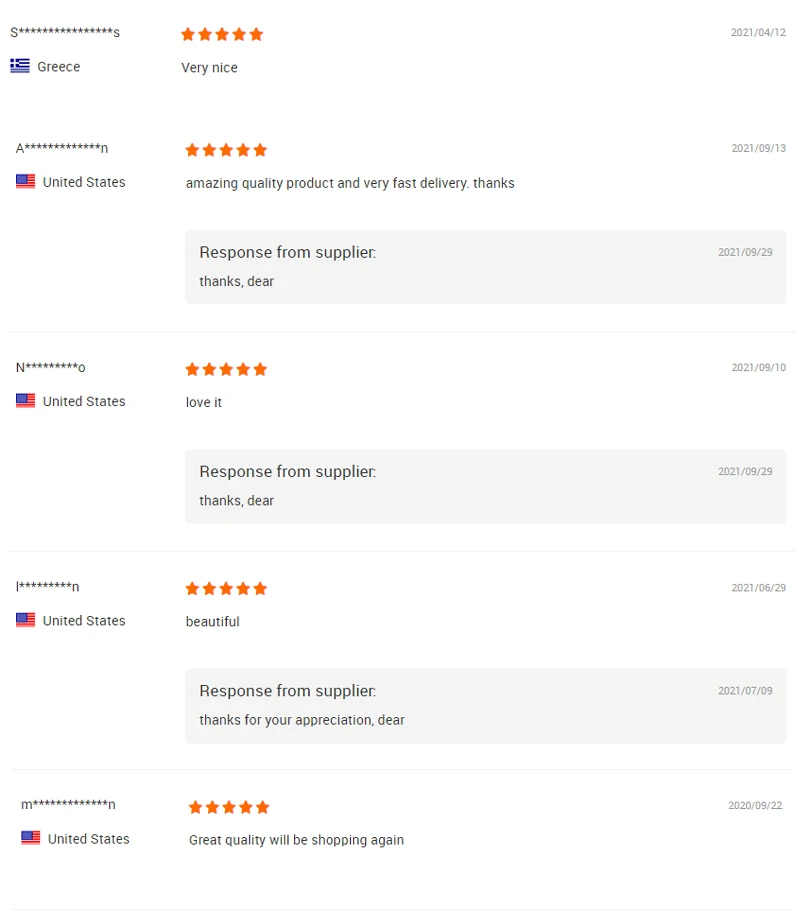Click the review date 2021/04/12
This screenshot has height=912, width=800.
tap(758, 33)
